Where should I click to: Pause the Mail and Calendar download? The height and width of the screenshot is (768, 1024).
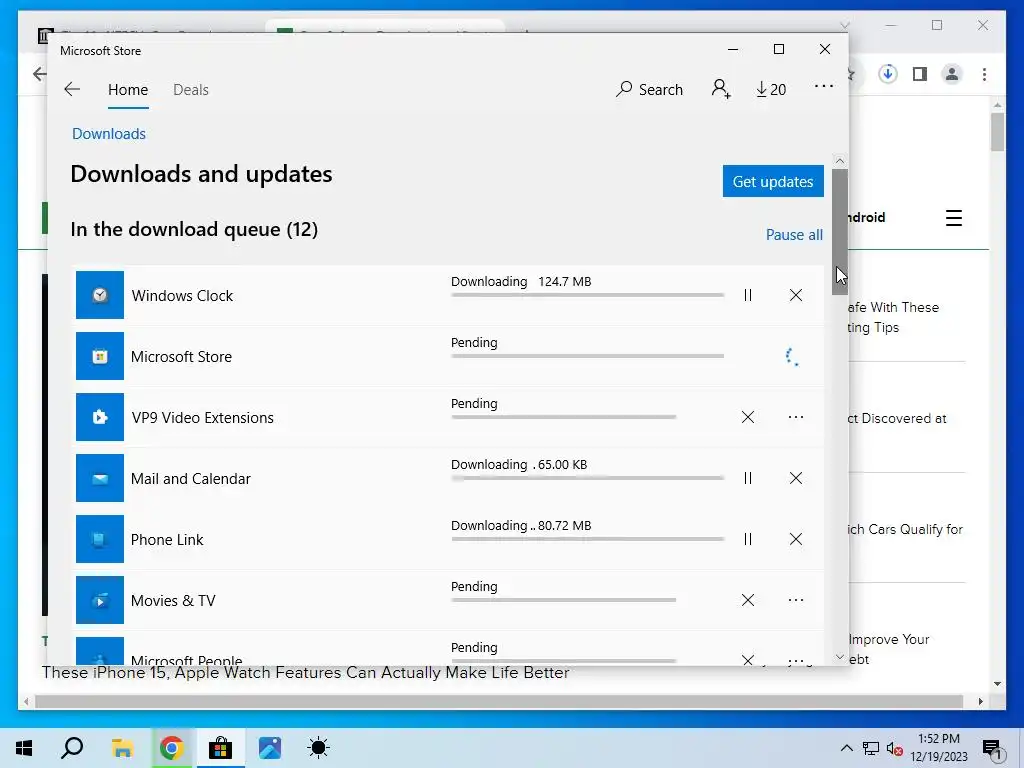pos(748,478)
